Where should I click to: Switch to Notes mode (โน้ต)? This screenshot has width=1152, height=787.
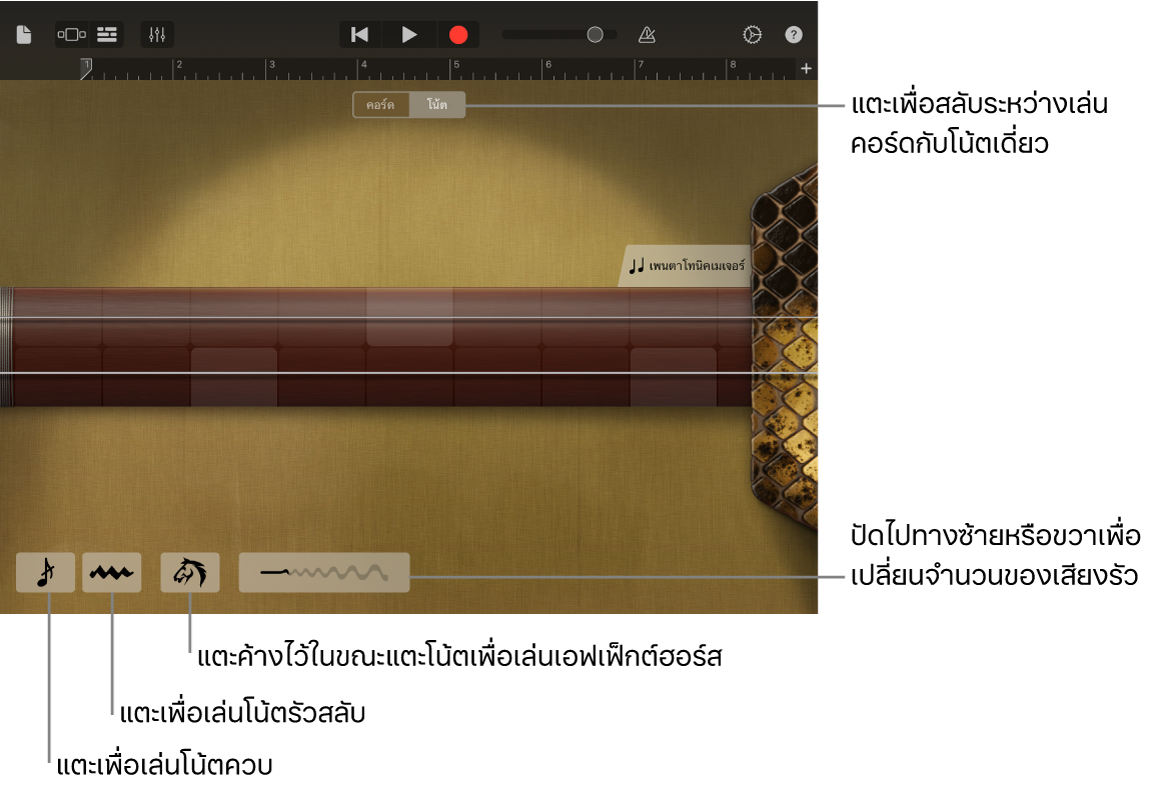point(437,104)
